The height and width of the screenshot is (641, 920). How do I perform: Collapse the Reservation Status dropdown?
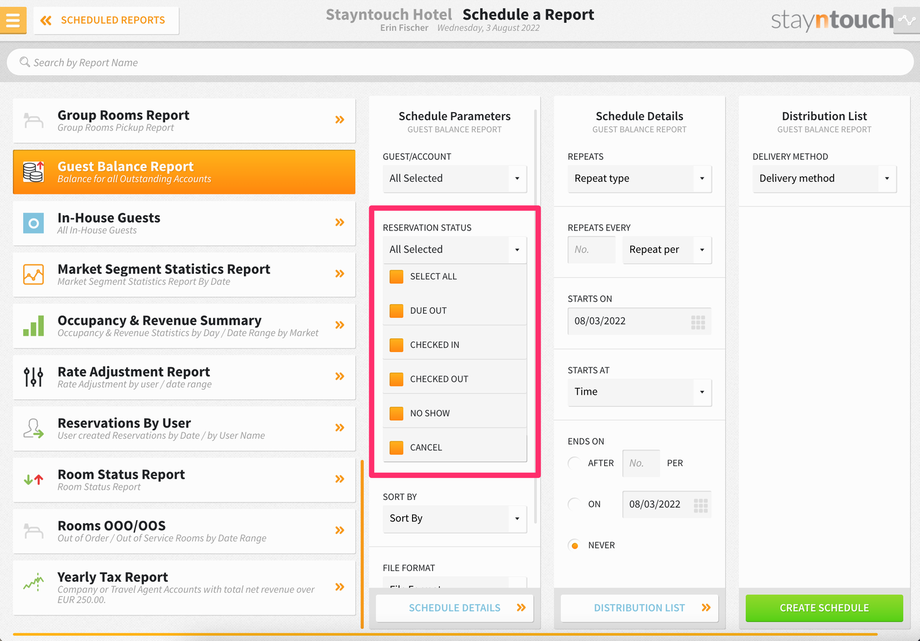click(455, 249)
